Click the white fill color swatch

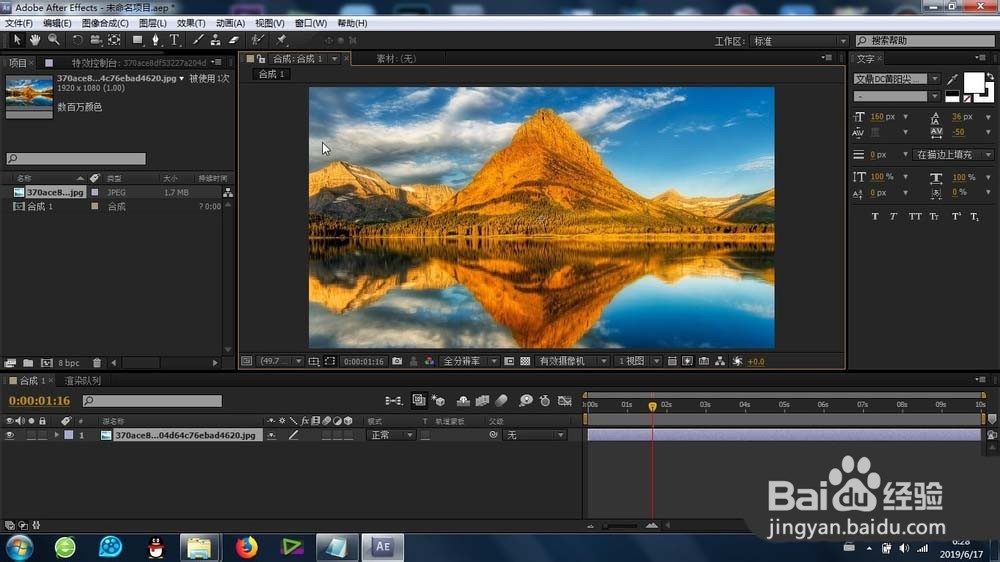click(973, 83)
